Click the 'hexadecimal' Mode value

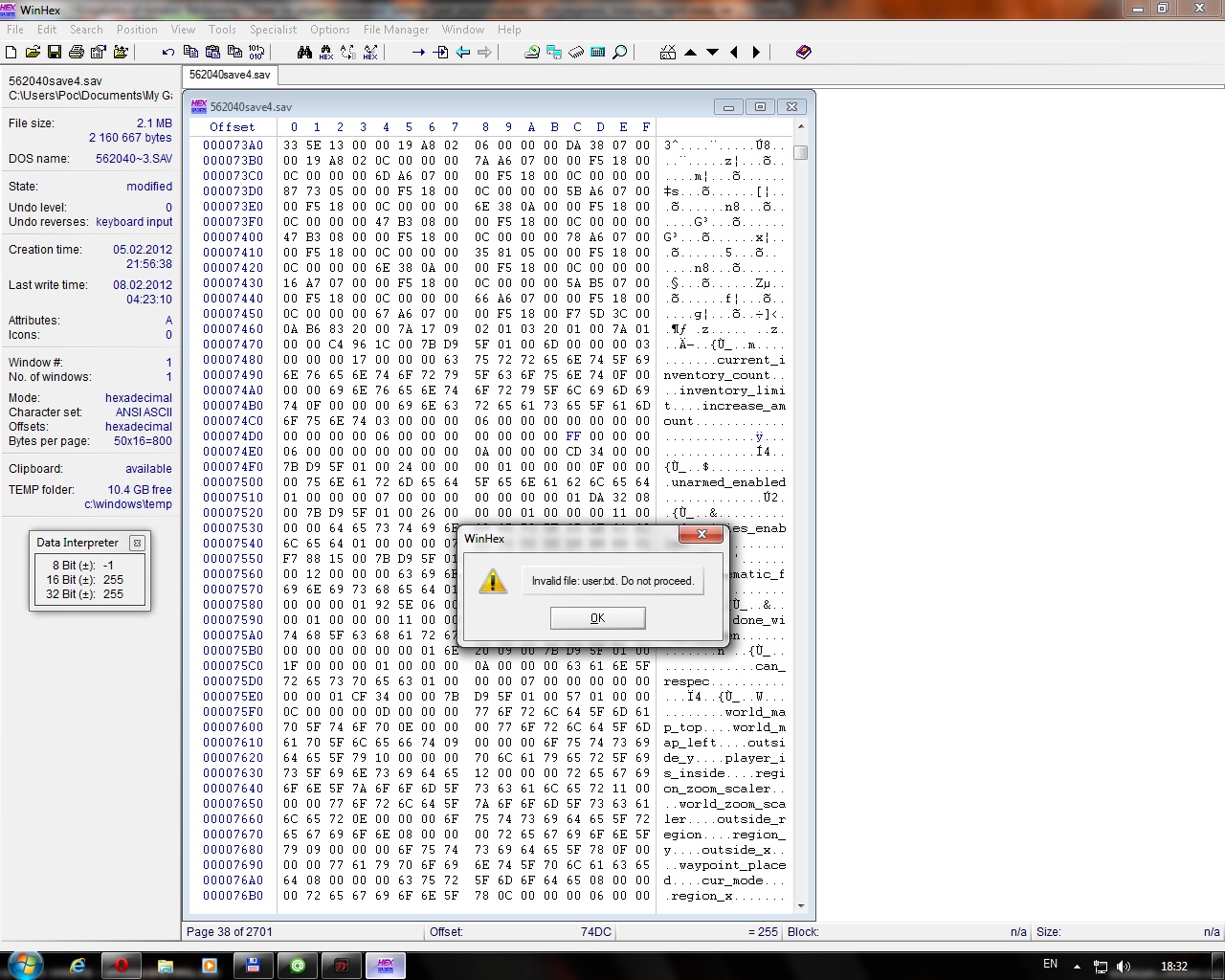click(139, 398)
